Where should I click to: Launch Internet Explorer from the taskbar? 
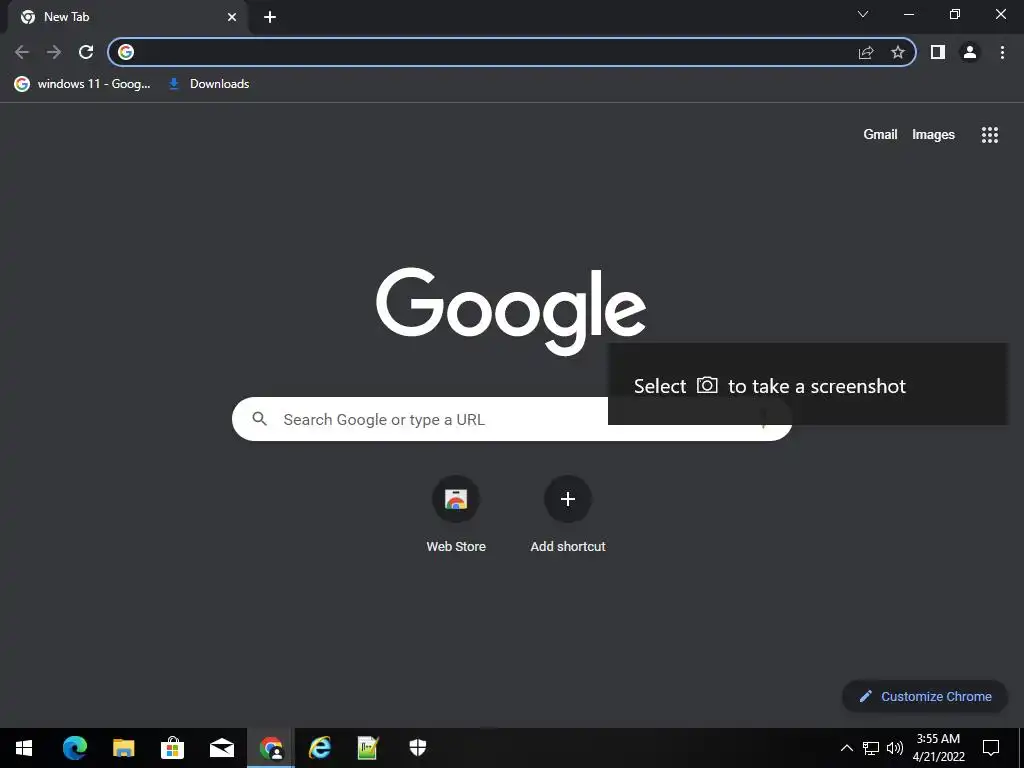click(319, 748)
